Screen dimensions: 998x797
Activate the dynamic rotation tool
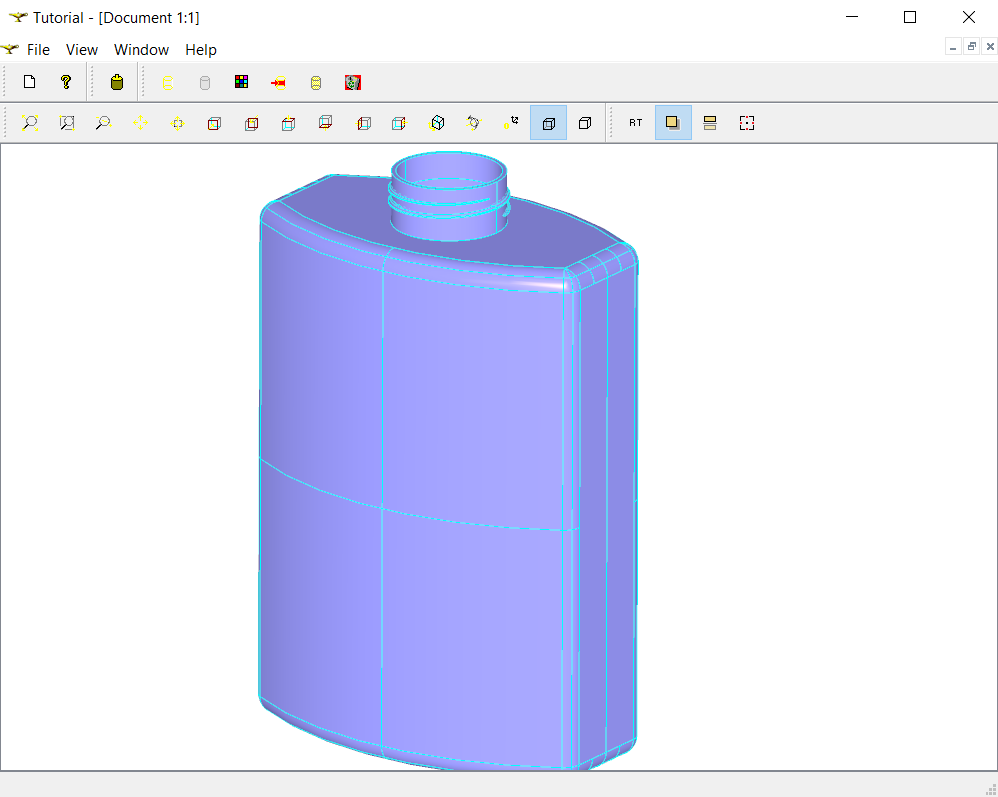pyautogui.click(x=473, y=123)
